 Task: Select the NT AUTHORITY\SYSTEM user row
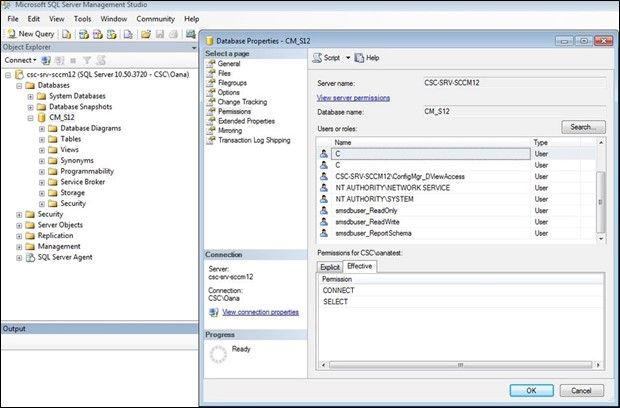(456, 199)
